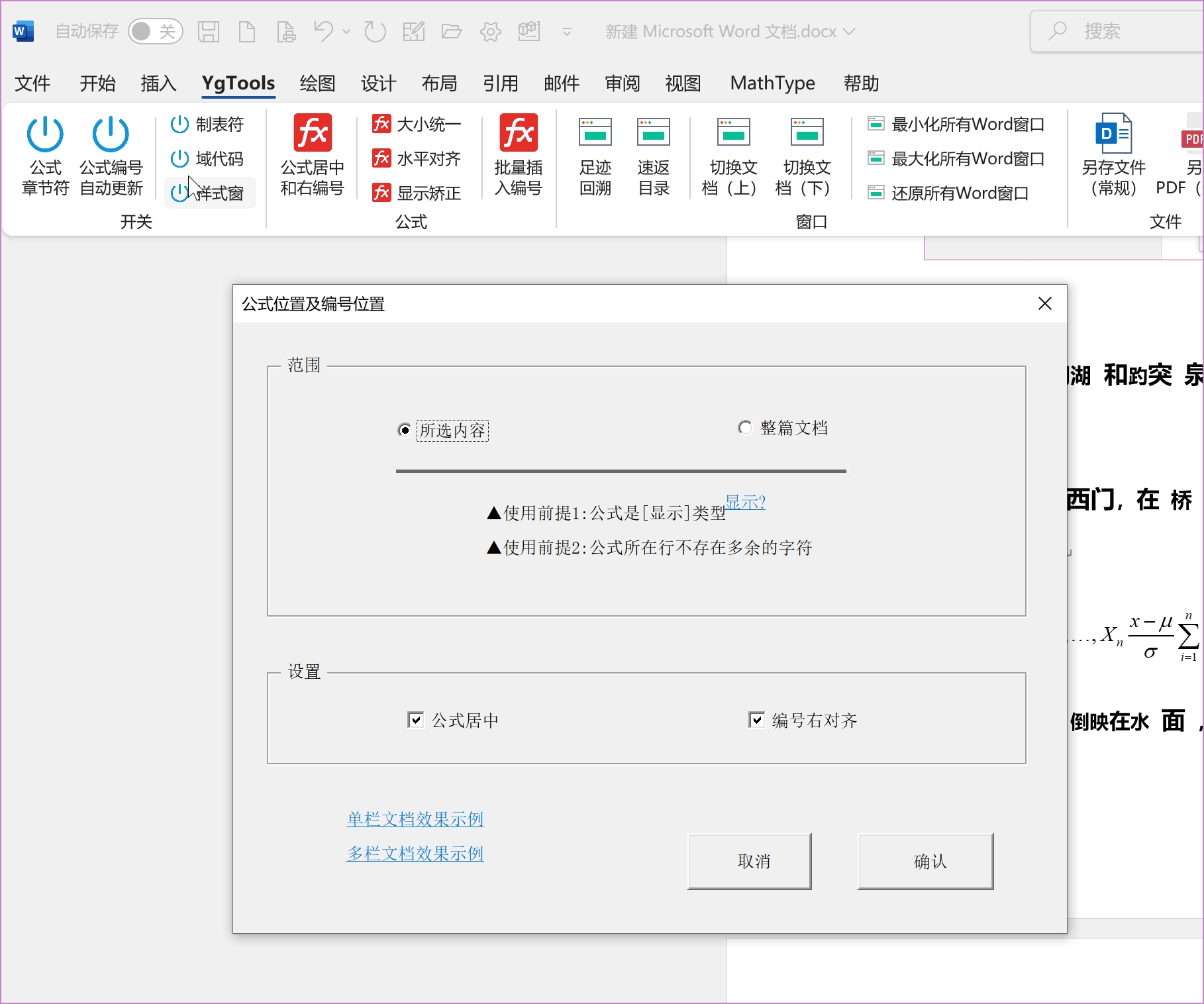This screenshot has width=1204, height=1004.
Task: Toggle the 域代码 switch
Action: pos(207,159)
